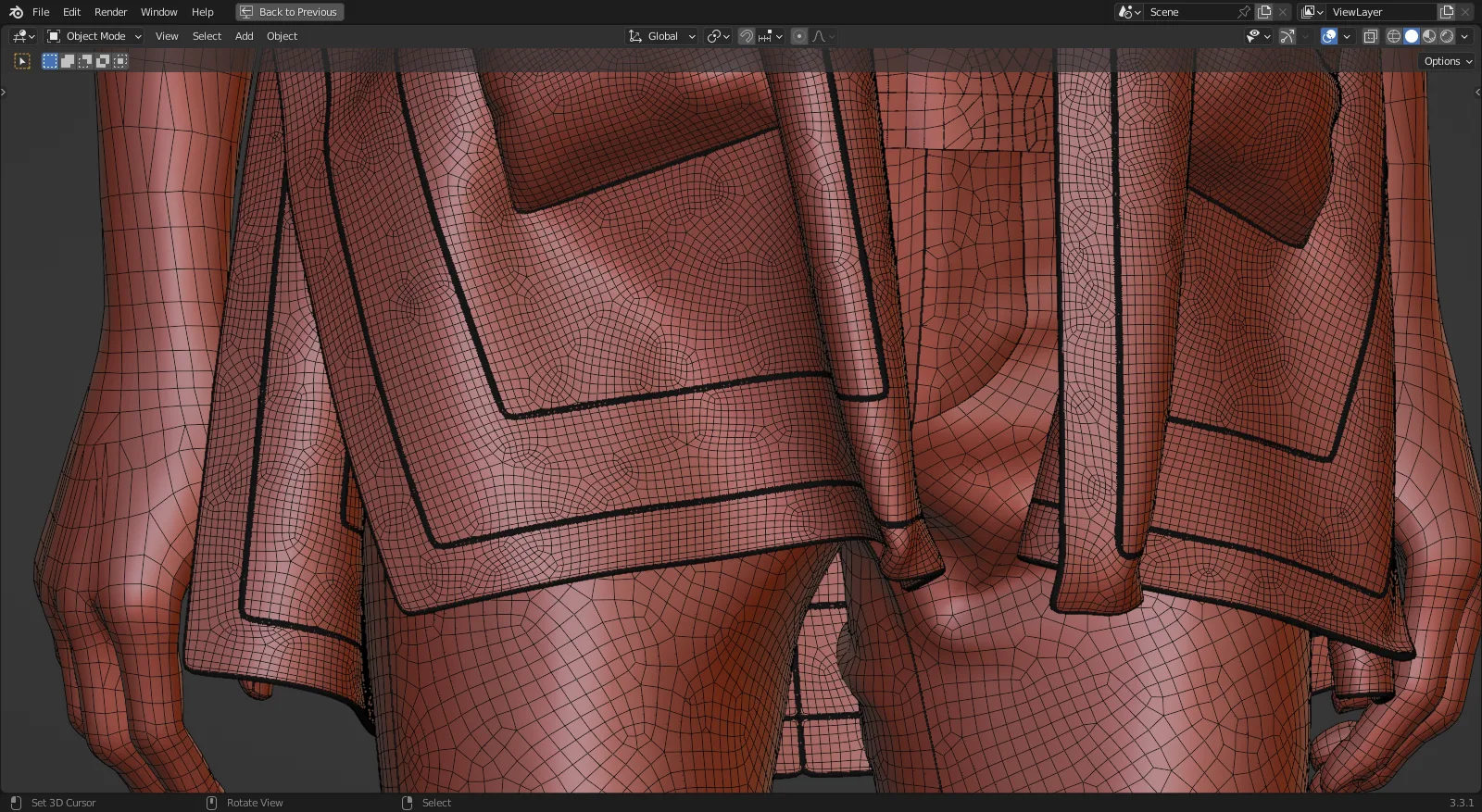This screenshot has height=812, width=1482.
Task: Open the Window menu
Action: (158, 12)
